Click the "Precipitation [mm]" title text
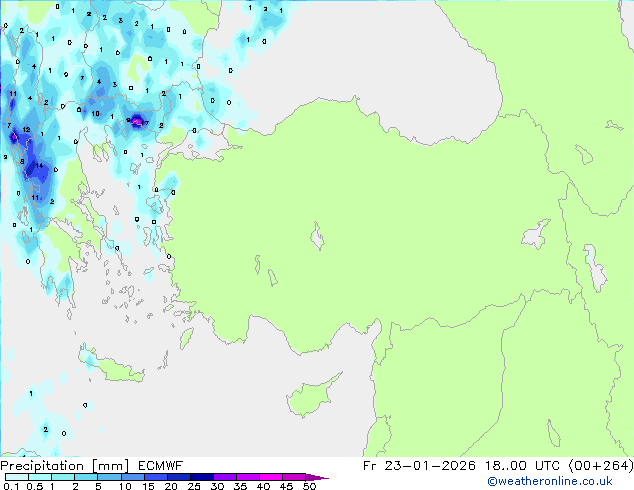Viewport: 634px width, 490px height. pyautogui.click(x=65, y=466)
